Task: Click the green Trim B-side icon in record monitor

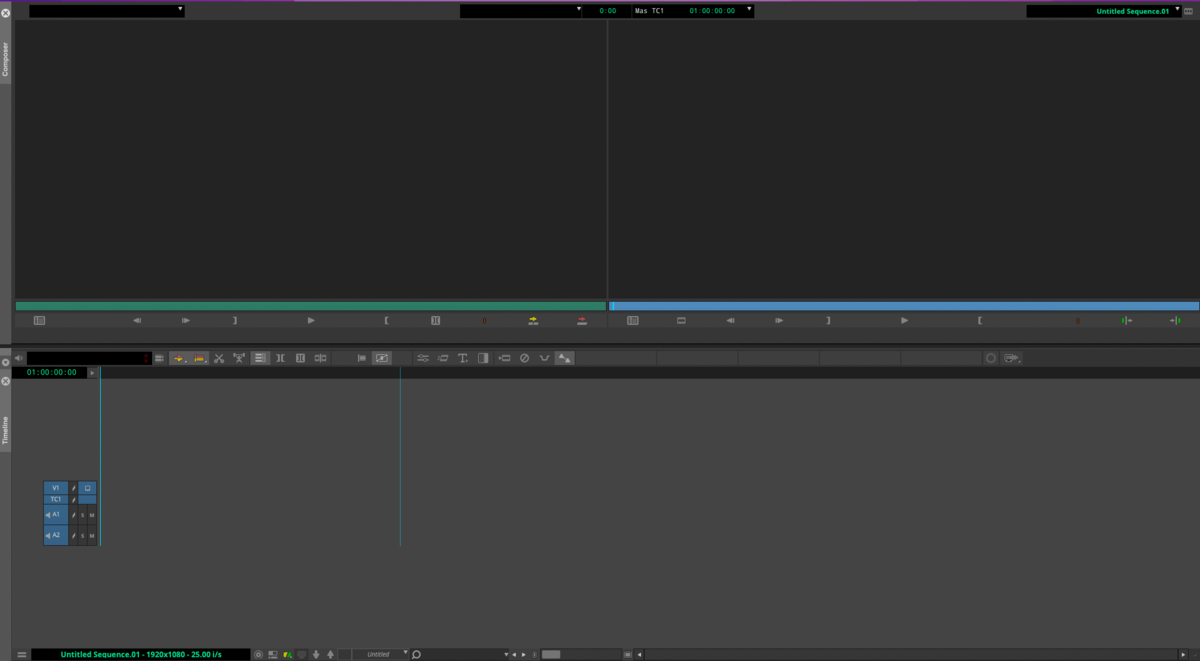Action: (x=1176, y=320)
